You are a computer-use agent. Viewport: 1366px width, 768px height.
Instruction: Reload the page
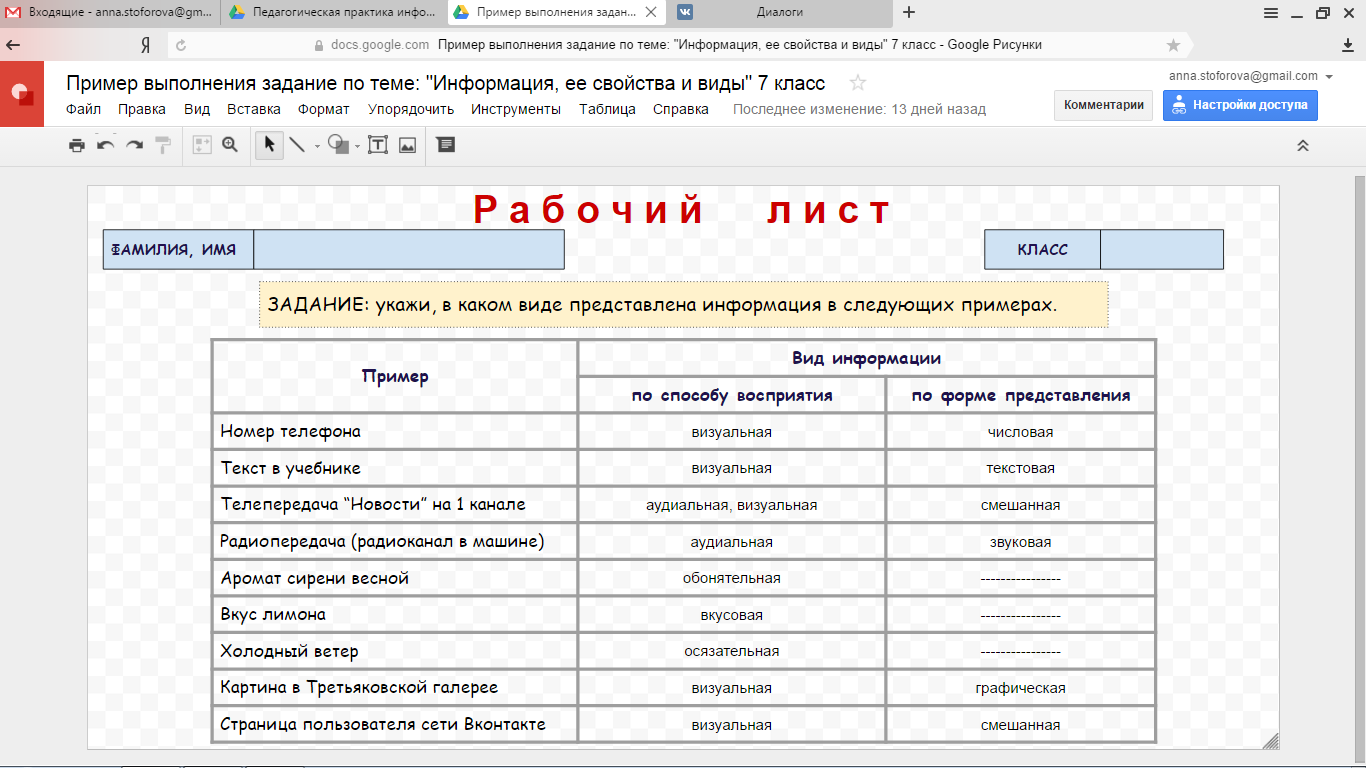pos(180,45)
